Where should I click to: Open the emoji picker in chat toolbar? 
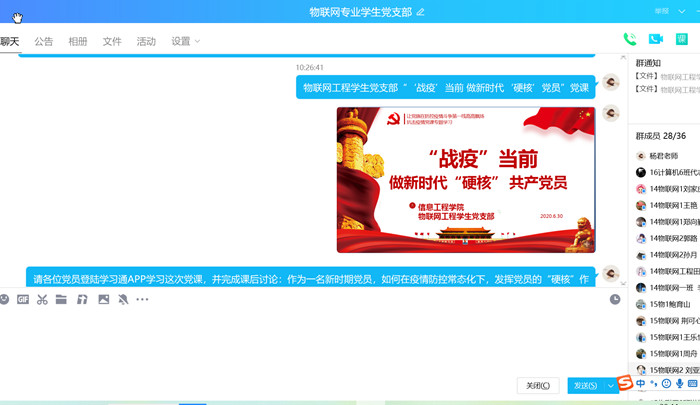[4, 299]
